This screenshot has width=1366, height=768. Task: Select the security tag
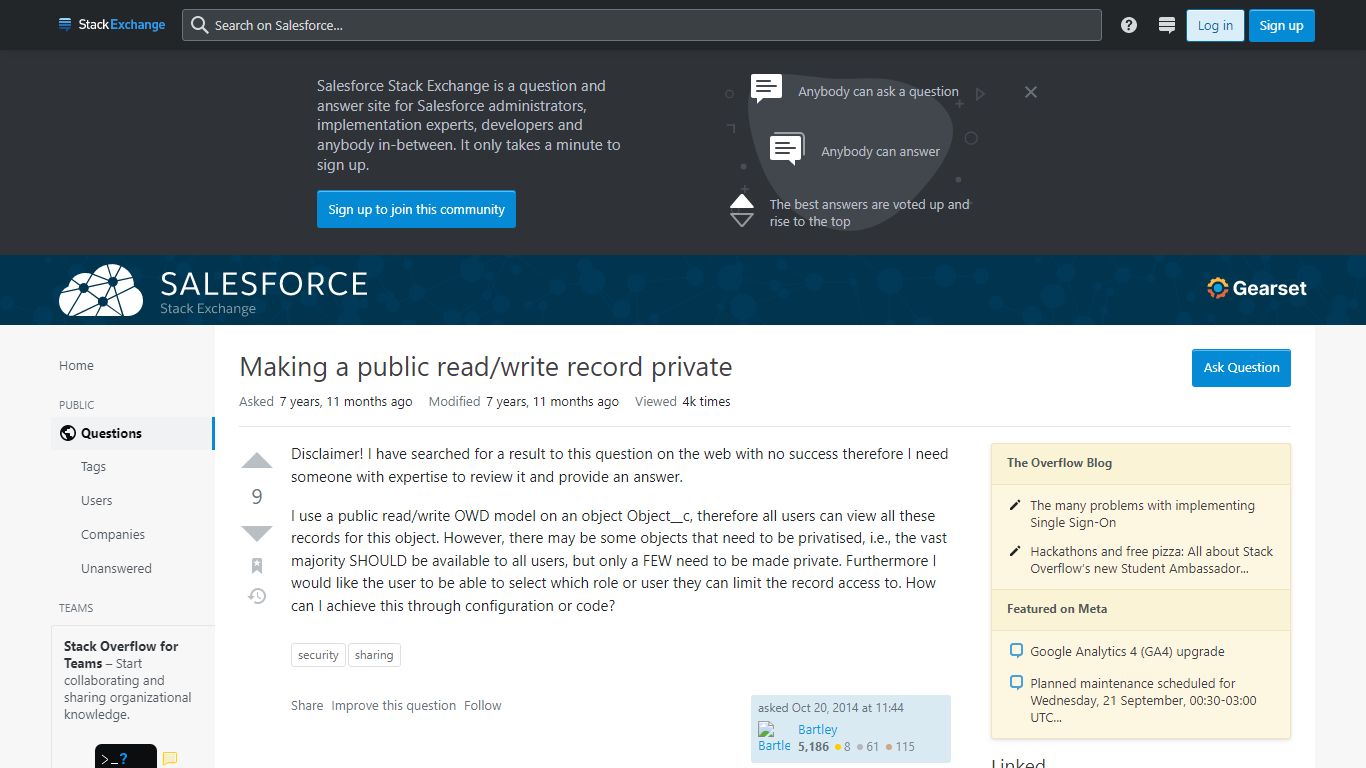tap(318, 655)
